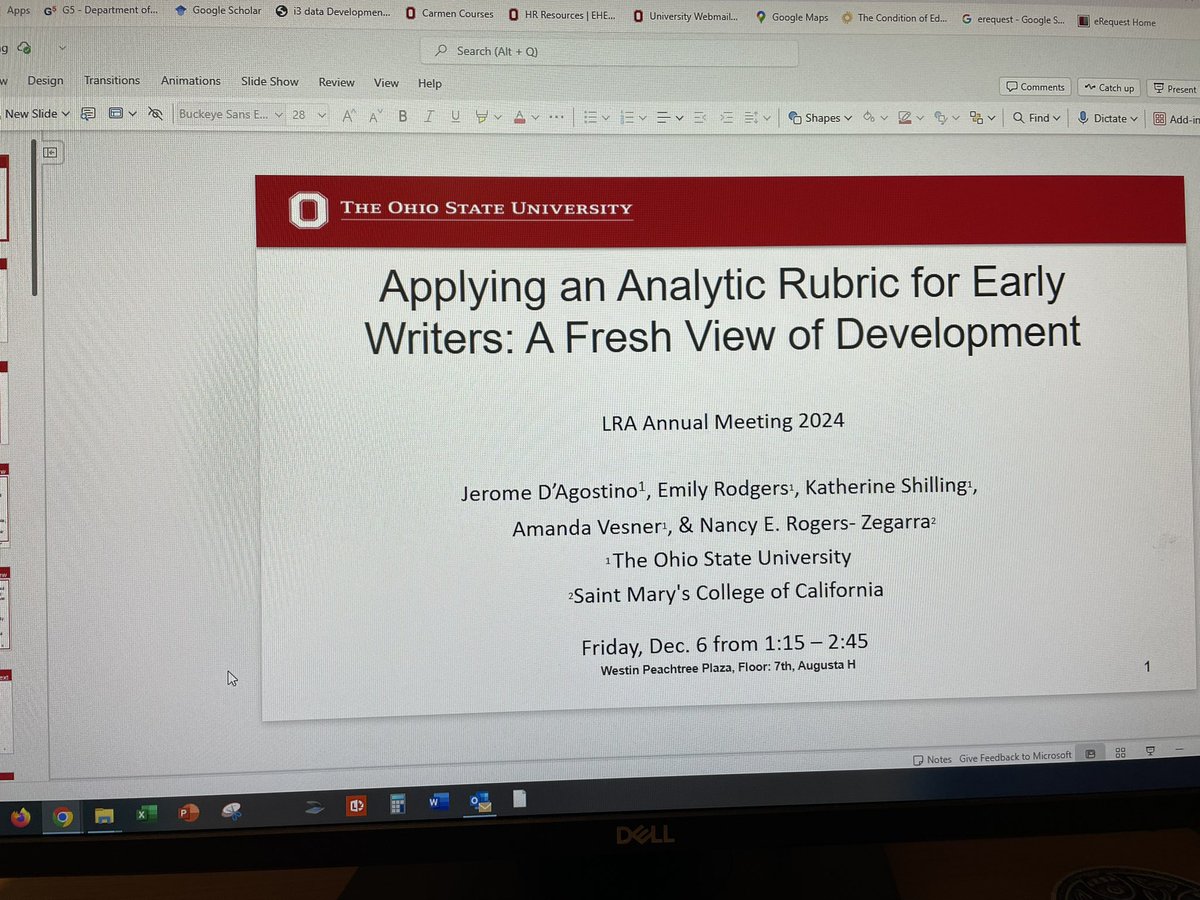Expand the New Slide dropdown arrow
1200x900 pixels.
[65, 114]
